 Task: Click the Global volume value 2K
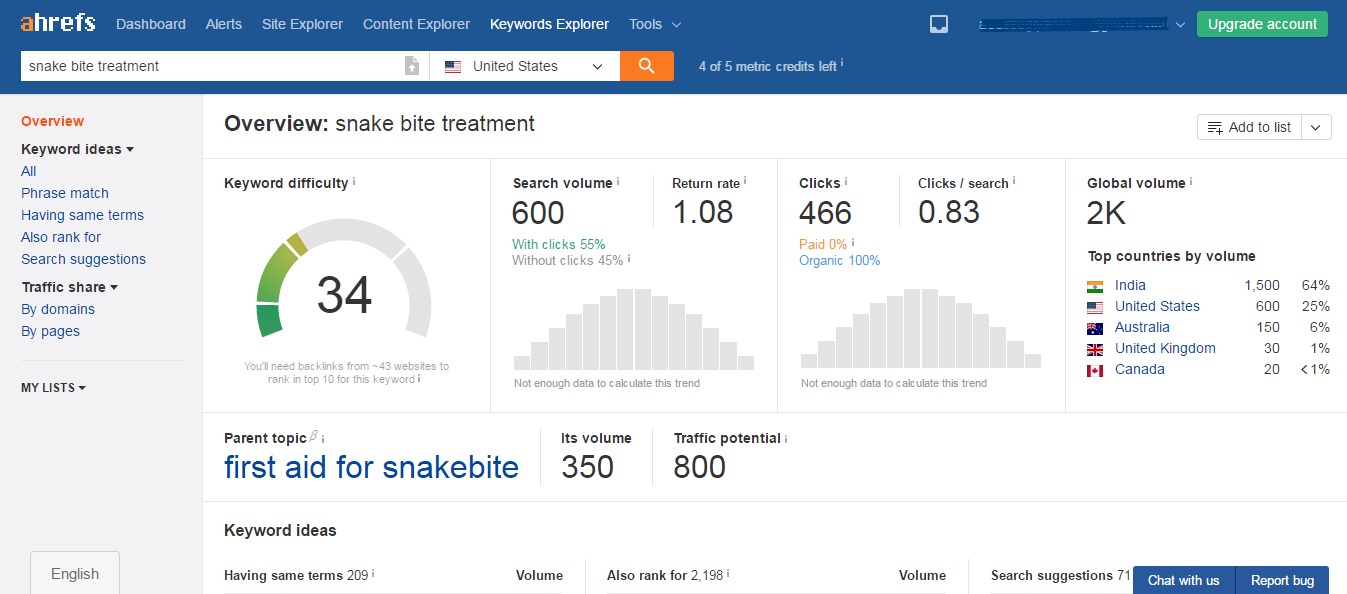point(1106,212)
